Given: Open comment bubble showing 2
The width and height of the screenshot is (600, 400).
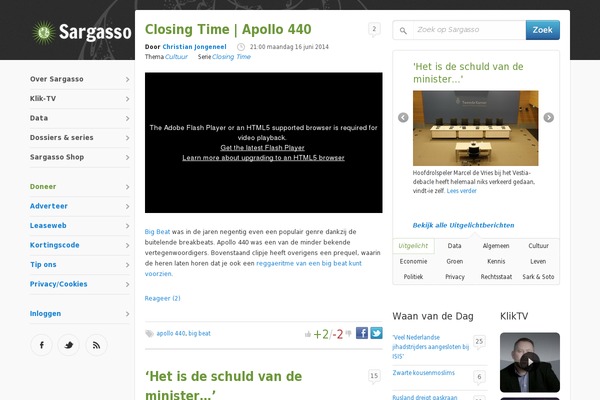Looking at the screenshot, I should (x=374, y=29).
